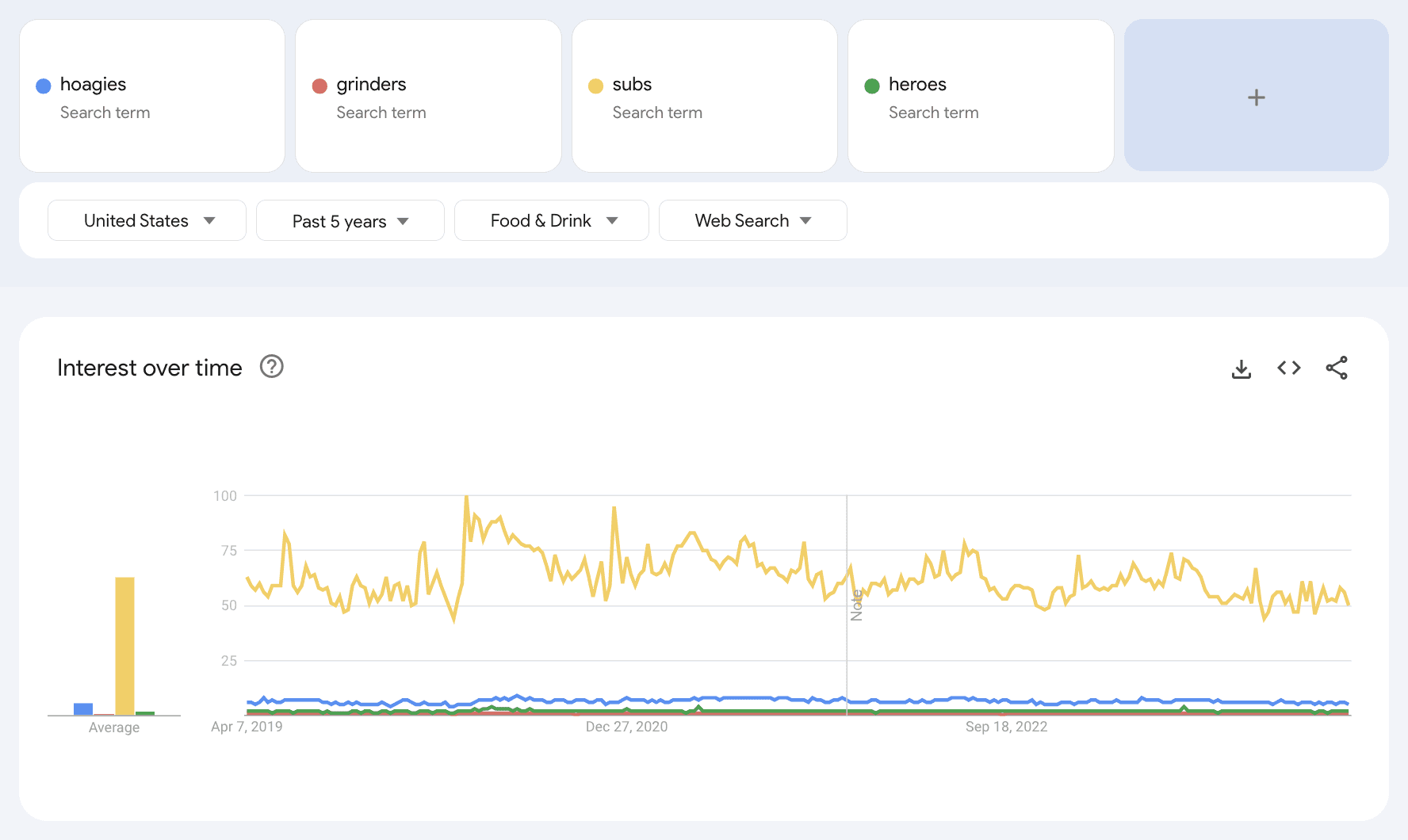Select the grinders search term card

click(427, 96)
